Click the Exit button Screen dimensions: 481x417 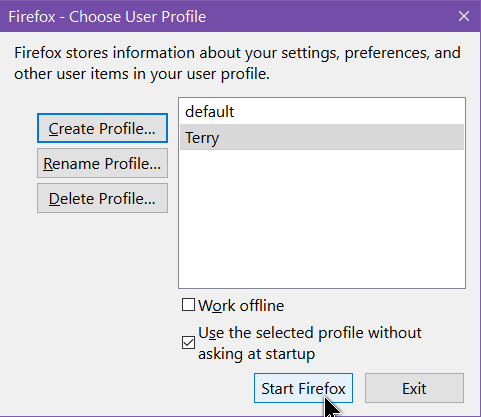click(414, 388)
